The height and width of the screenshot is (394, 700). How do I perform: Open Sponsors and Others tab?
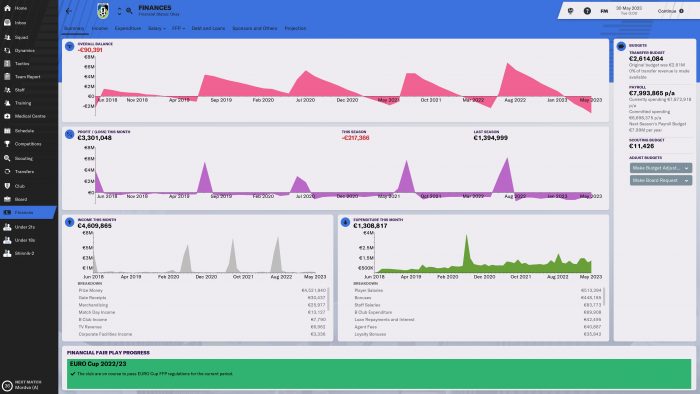[254, 28]
